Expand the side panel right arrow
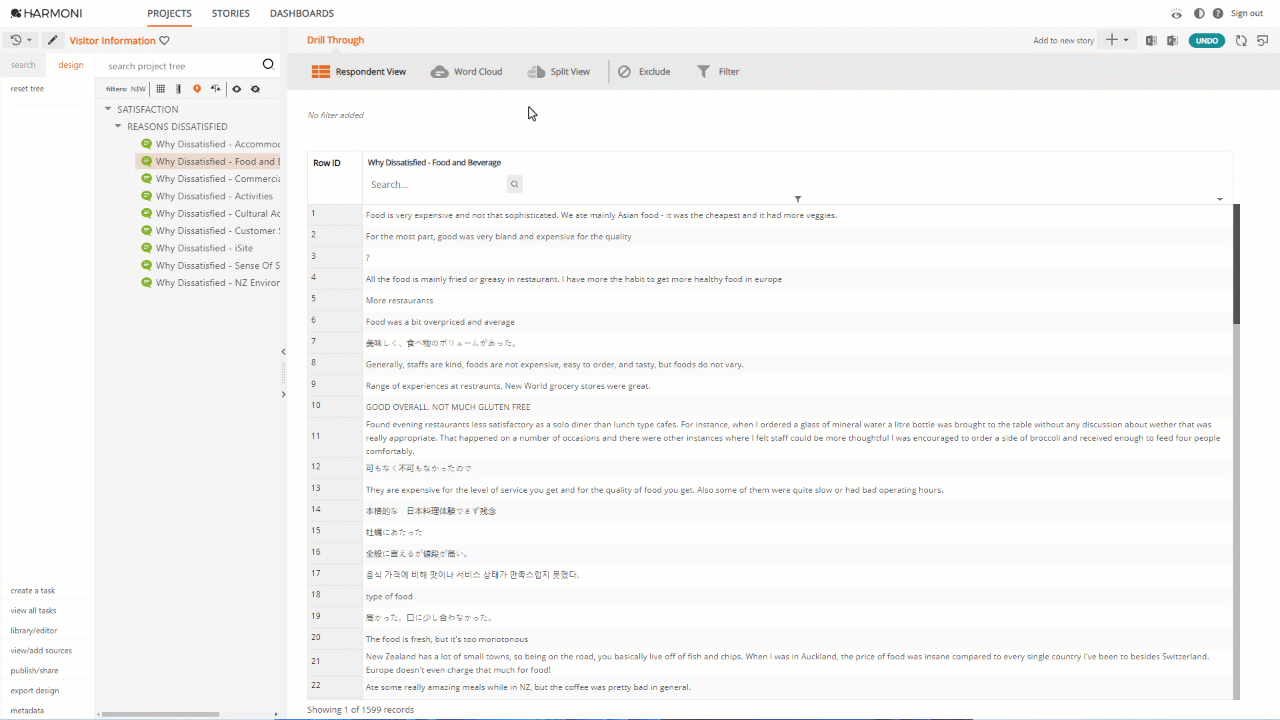 pos(283,395)
